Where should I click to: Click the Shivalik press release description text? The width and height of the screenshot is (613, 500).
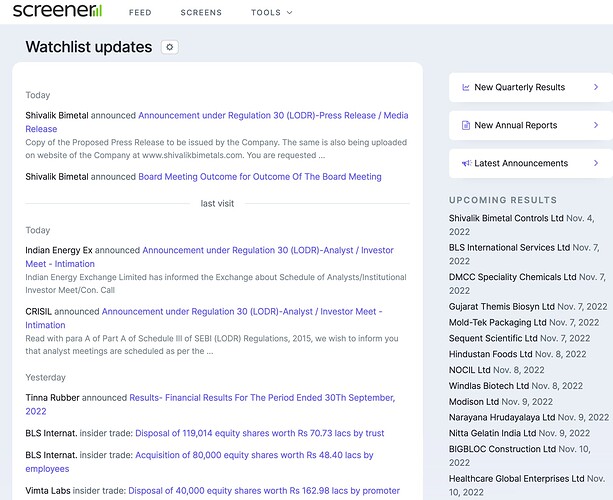tap(216, 149)
